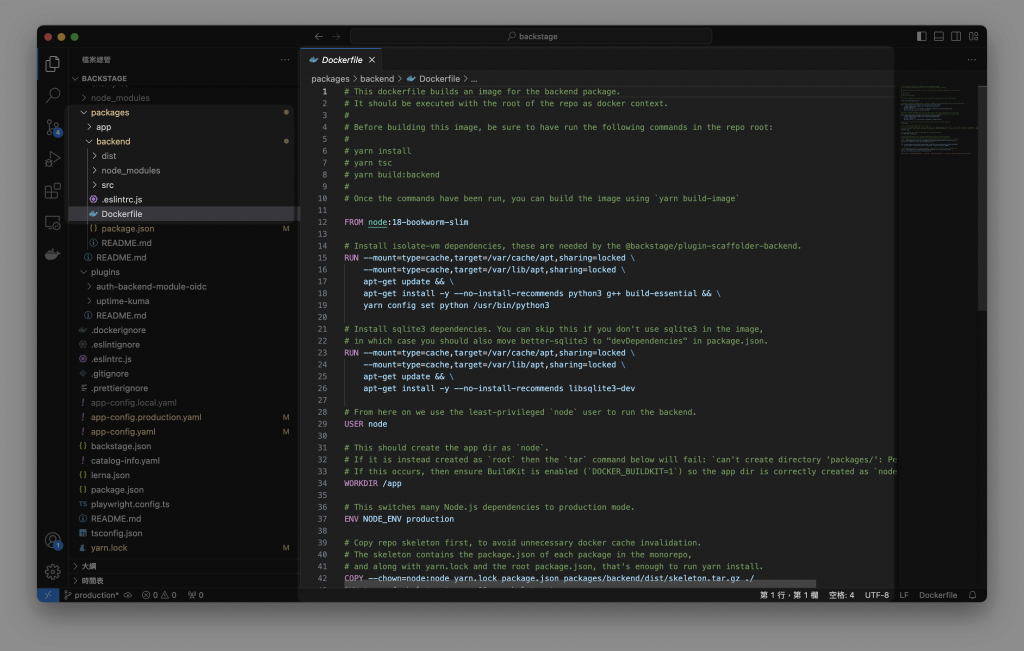This screenshot has height=651, width=1024.
Task: Click the editor minimap code overview
Action: point(936,119)
